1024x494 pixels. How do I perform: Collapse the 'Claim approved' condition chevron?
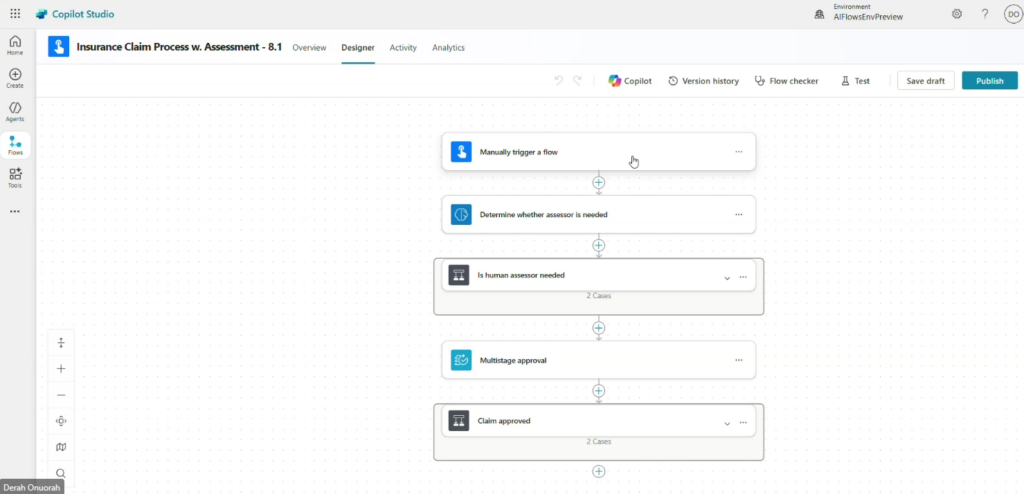point(727,423)
